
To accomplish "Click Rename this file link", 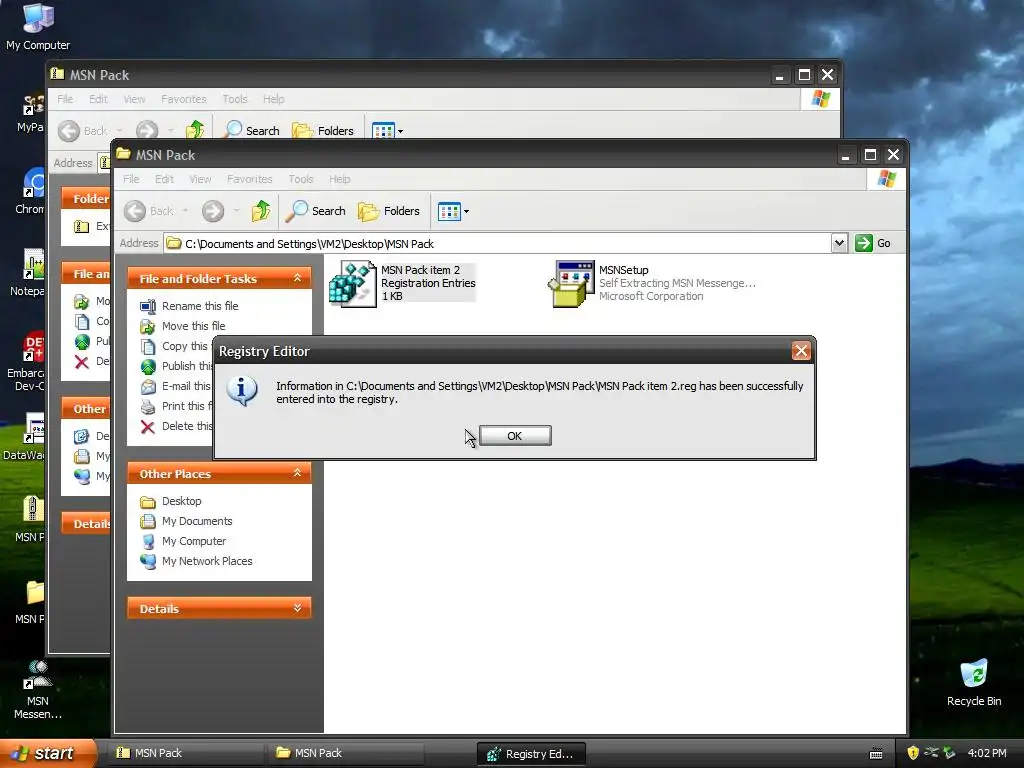I will pos(200,306).
